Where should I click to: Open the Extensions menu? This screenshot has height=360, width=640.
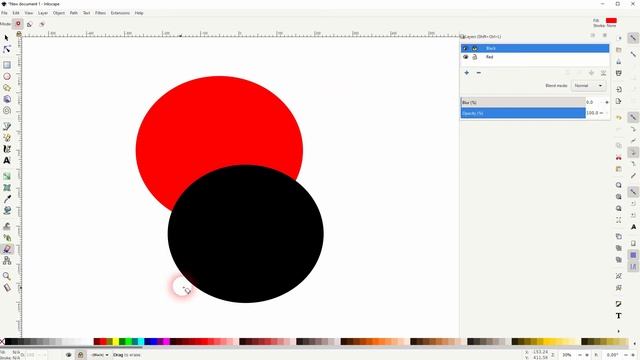pos(120,13)
